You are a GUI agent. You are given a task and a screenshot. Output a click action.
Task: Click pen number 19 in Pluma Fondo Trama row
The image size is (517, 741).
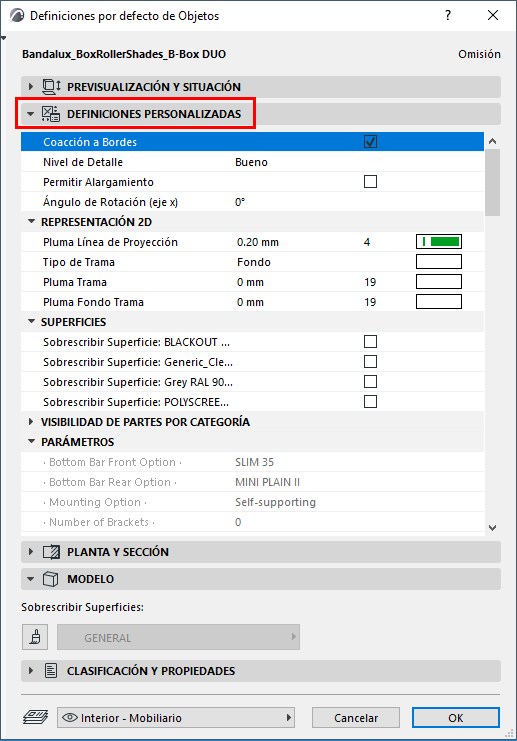pos(370,302)
